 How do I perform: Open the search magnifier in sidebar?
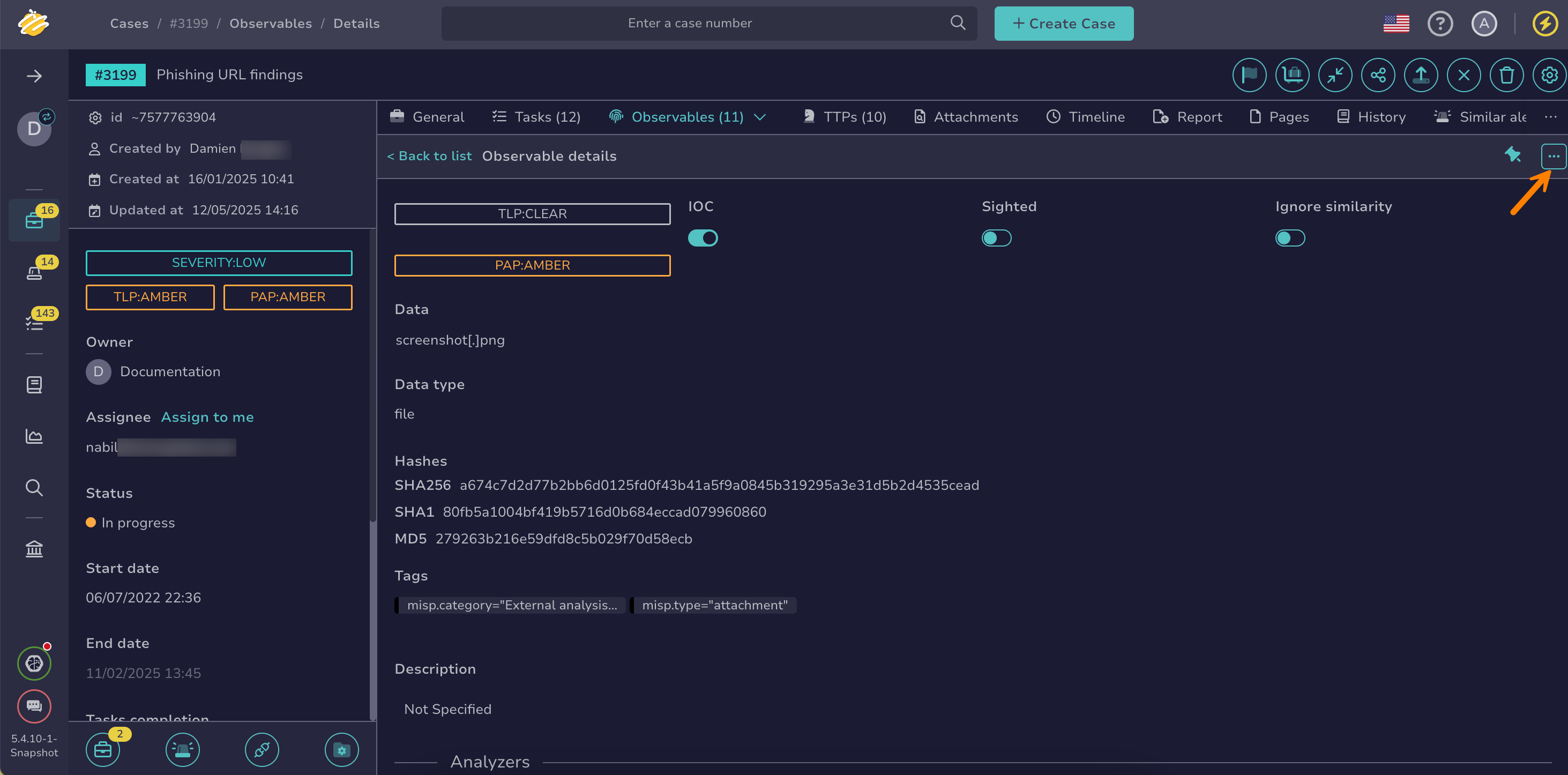[34, 488]
